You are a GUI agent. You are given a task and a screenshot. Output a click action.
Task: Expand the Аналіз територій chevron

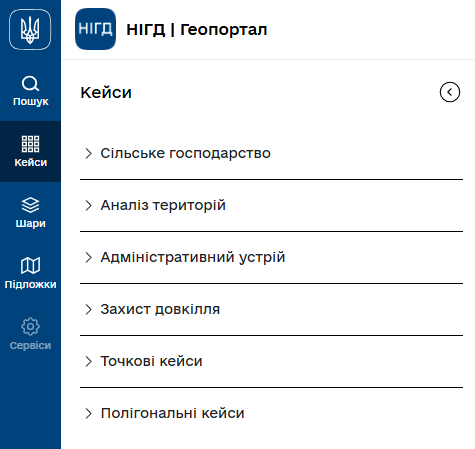[x=88, y=205]
